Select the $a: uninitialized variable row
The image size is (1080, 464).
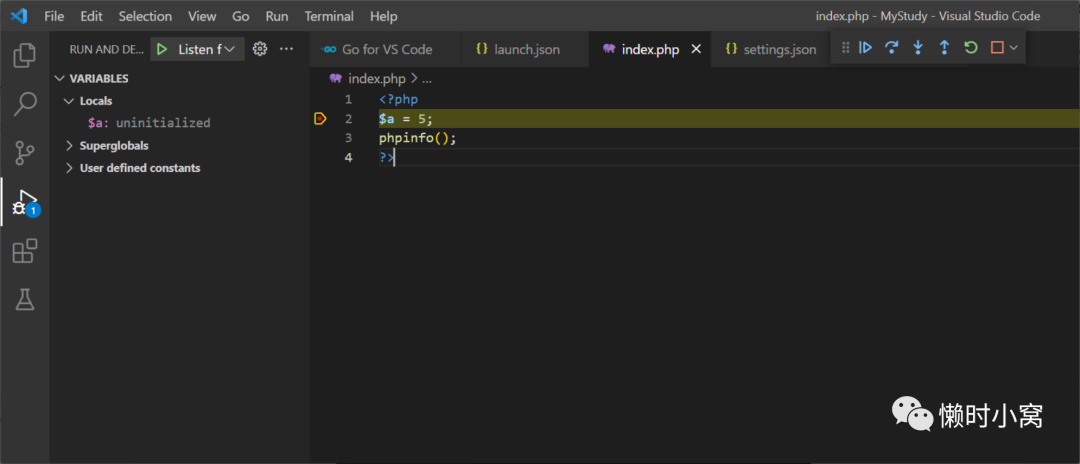(179, 123)
